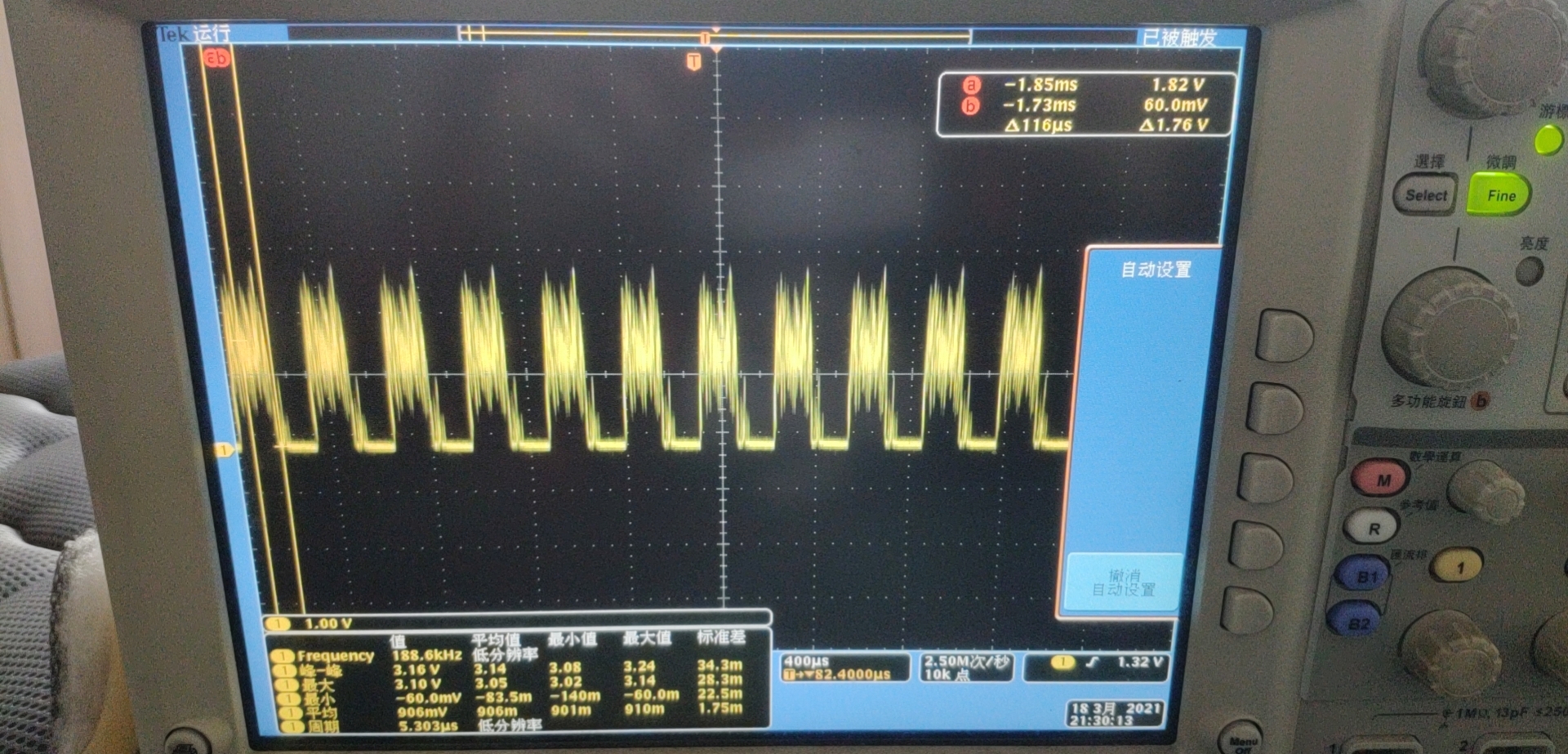Select the a/b cursor marker atop the cursor lines
The width and height of the screenshot is (1568, 754).
click(x=216, y=58)
